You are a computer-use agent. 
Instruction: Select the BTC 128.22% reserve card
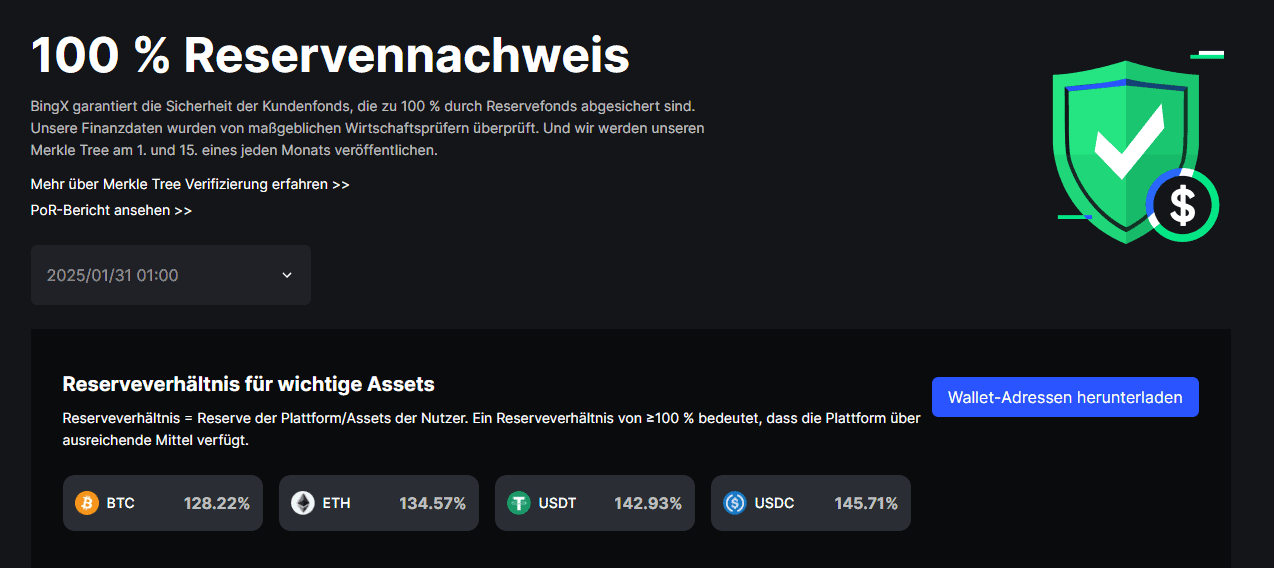pyautogui.click(x=163, y=503)
